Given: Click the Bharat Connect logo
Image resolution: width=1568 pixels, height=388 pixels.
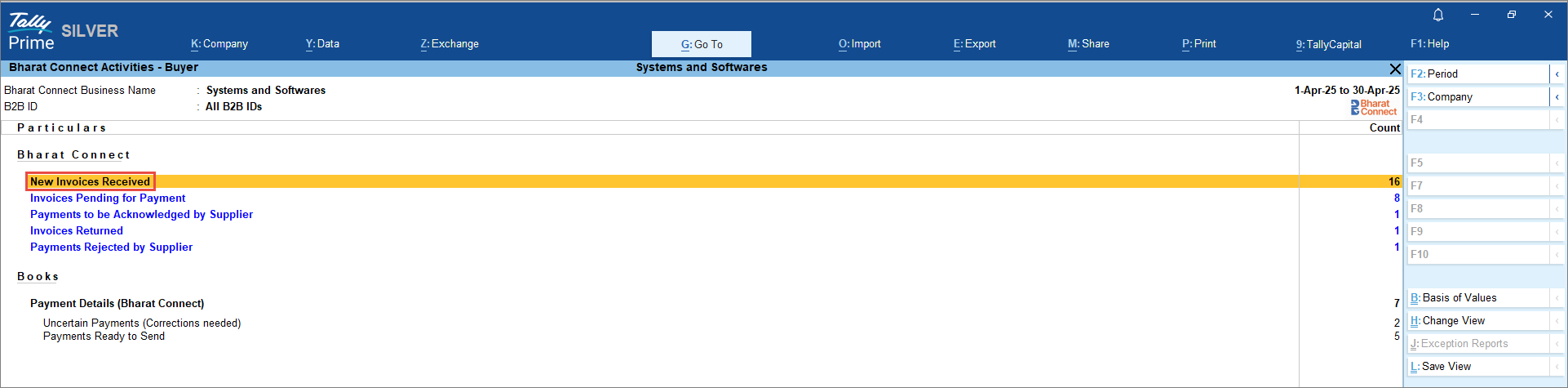Looking at the screenshot, I should pyautogui.click(x=1374, y=107).
